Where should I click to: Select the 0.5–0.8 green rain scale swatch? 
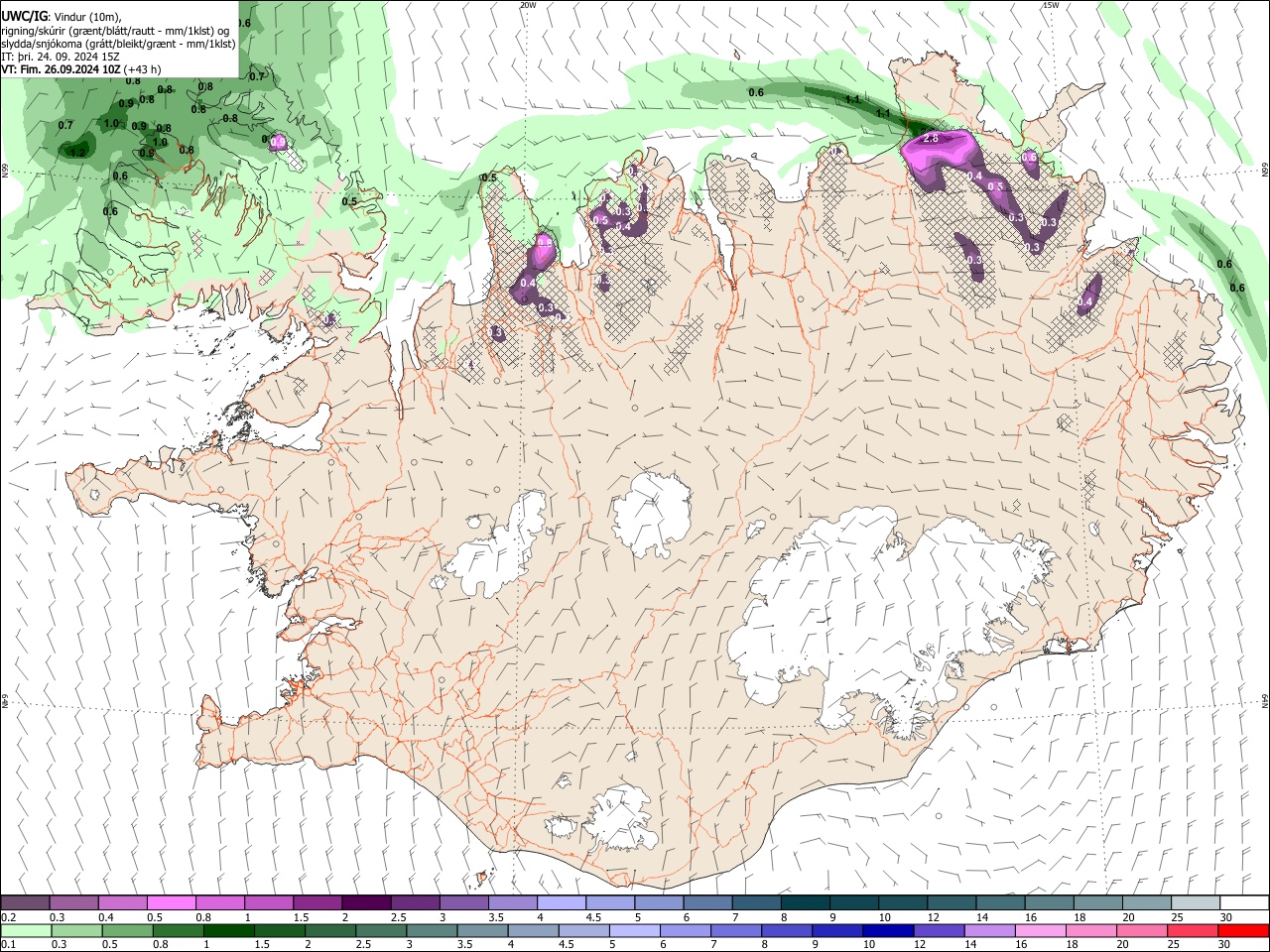[x=127, y=931]
